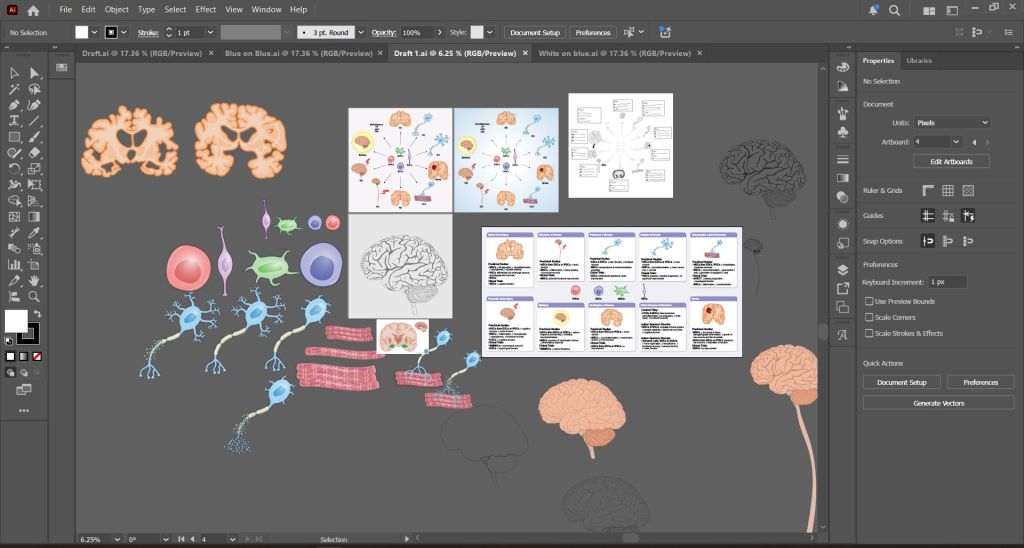The width and height of the screenshot is (1024, 548).
Task: Click the large white Fill swatch in toolbar
Action: pos(16,321)
